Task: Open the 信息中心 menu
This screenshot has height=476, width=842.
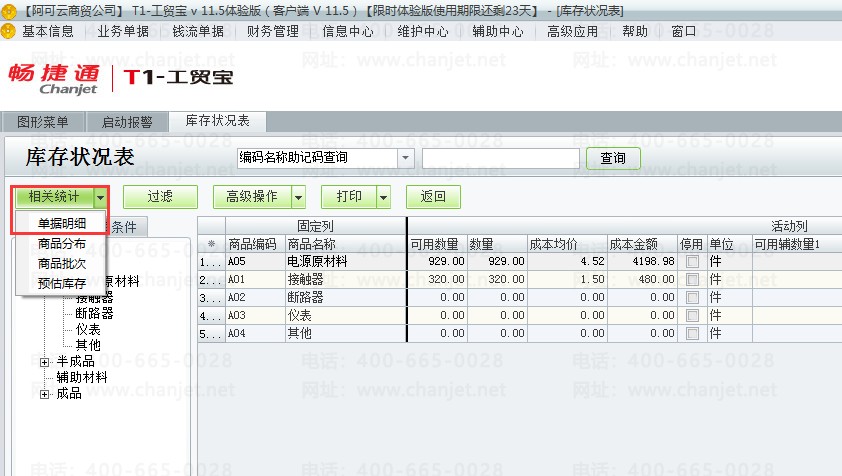Action: (348, 31)
